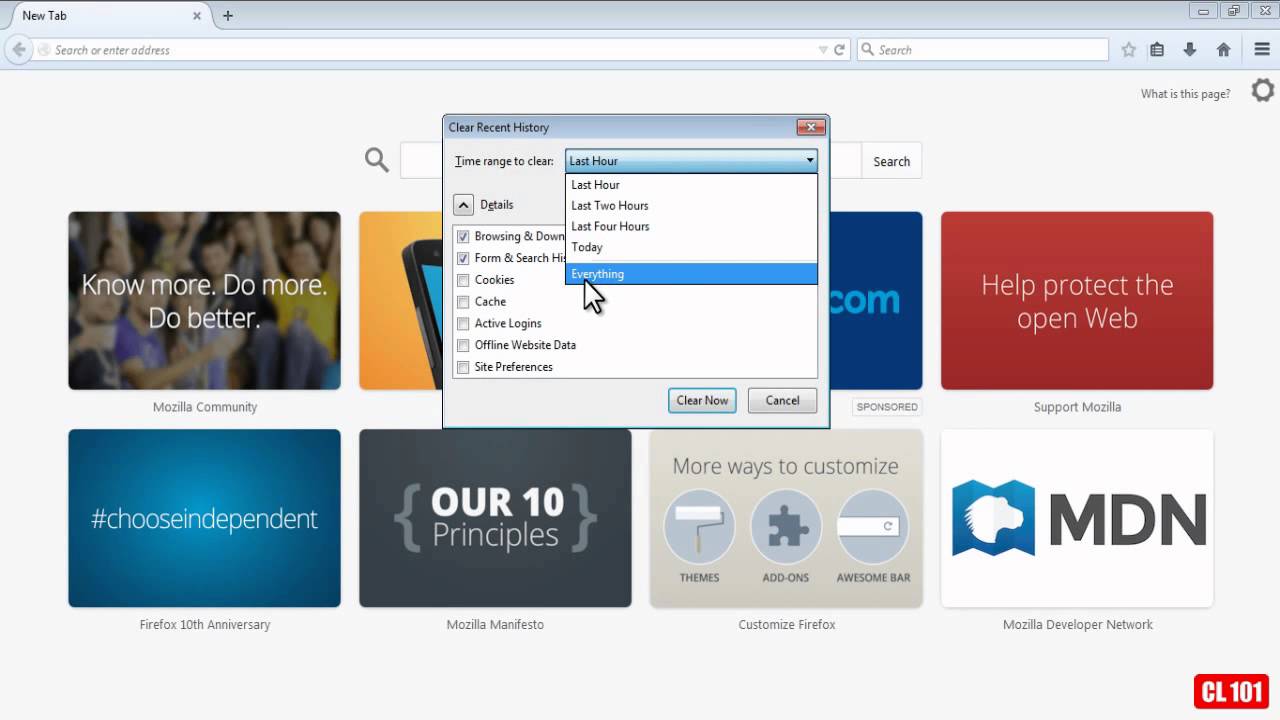
Task: Uncheck Form & Search History checkbox
Action: point(463,258)
